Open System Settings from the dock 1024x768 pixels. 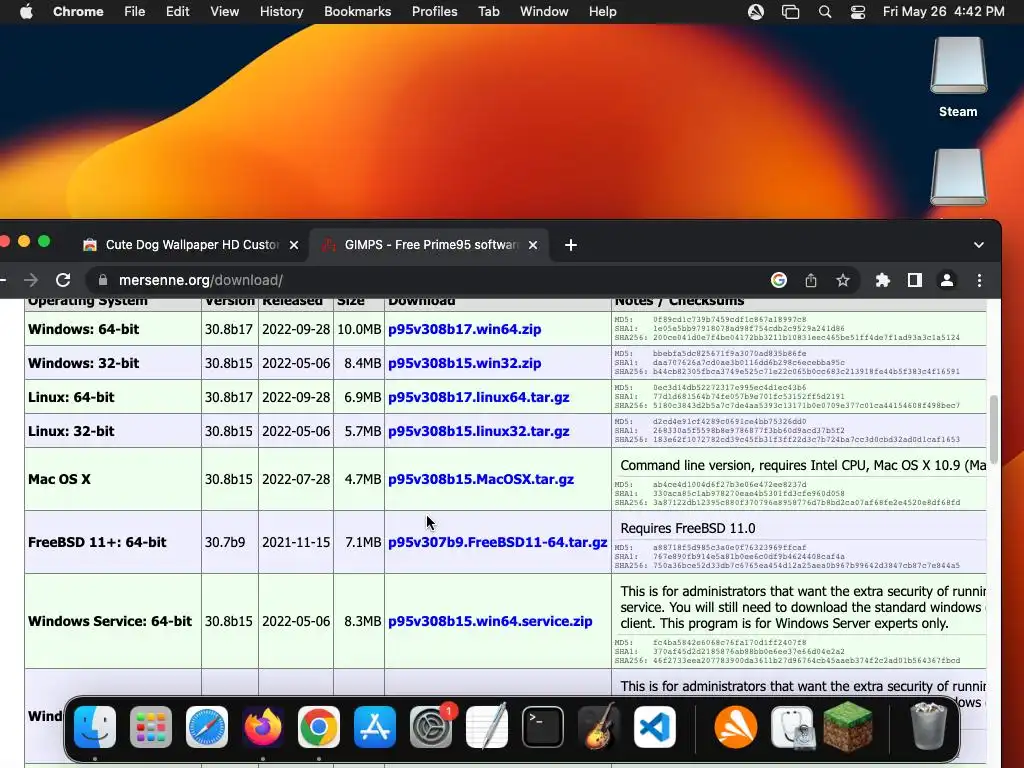click(x=431, y=727)
